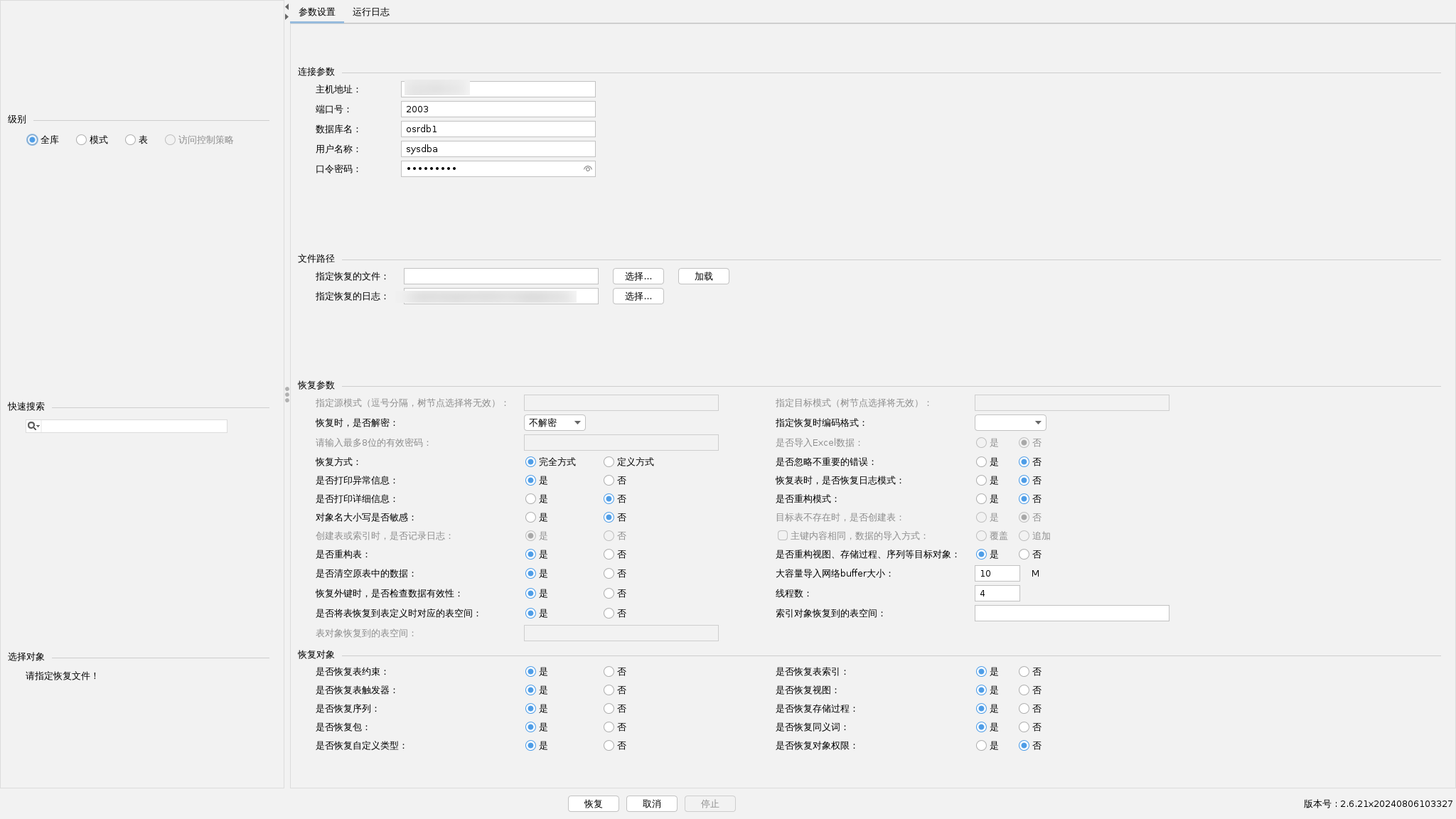
Task: Reveal password with the eye icon
Action: 587,169
